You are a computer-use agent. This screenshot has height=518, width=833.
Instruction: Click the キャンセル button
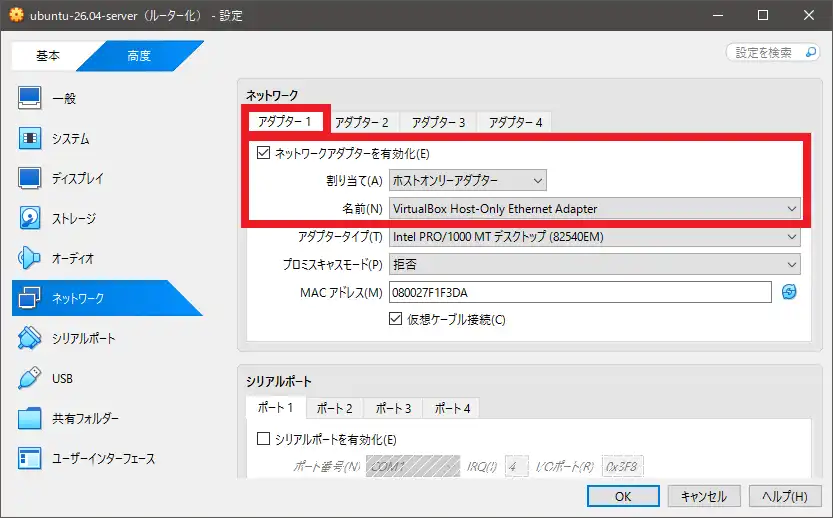[704, 496]
